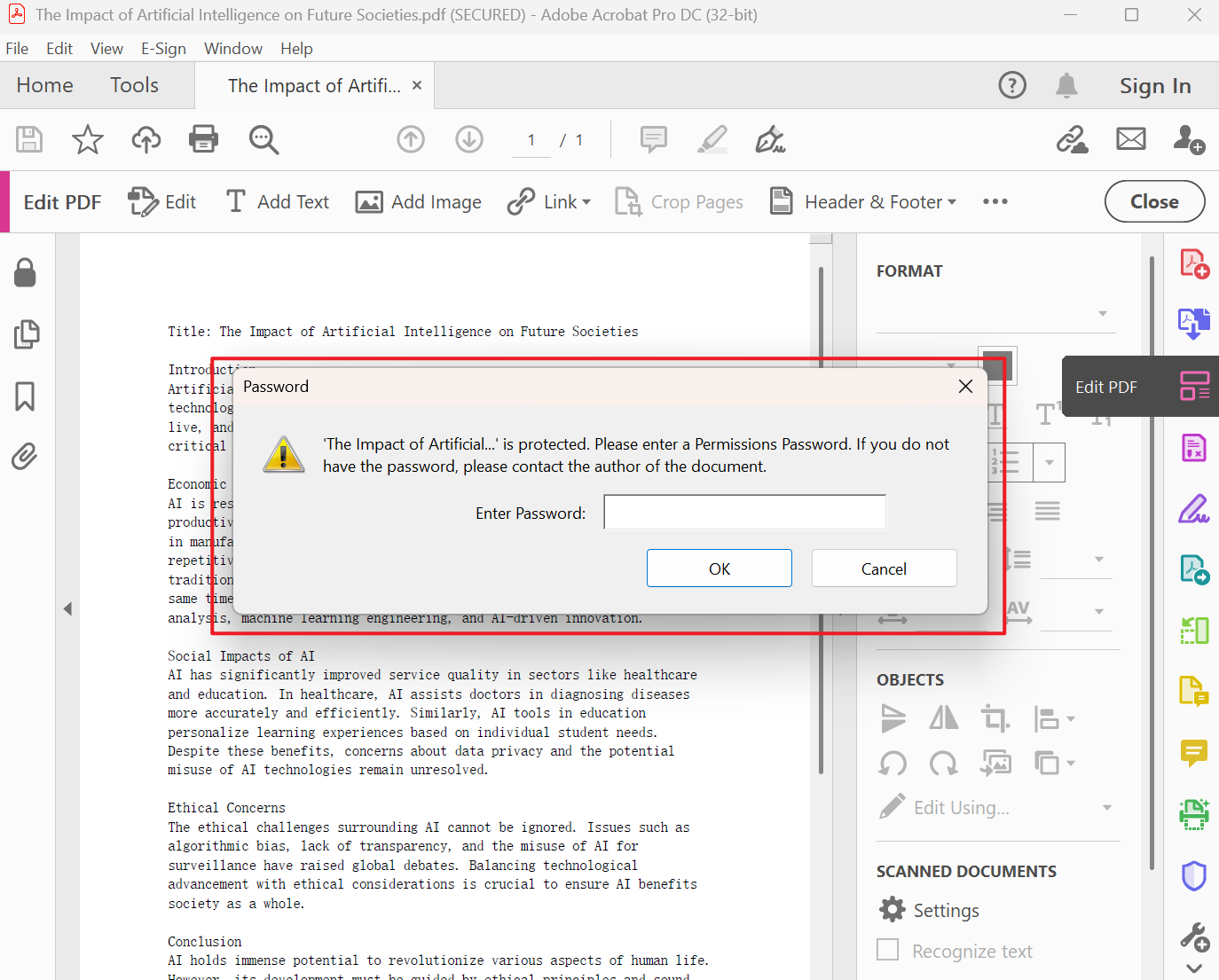
Task: Click the Edit tool in toolbar
Action: (x=162, y=202)
